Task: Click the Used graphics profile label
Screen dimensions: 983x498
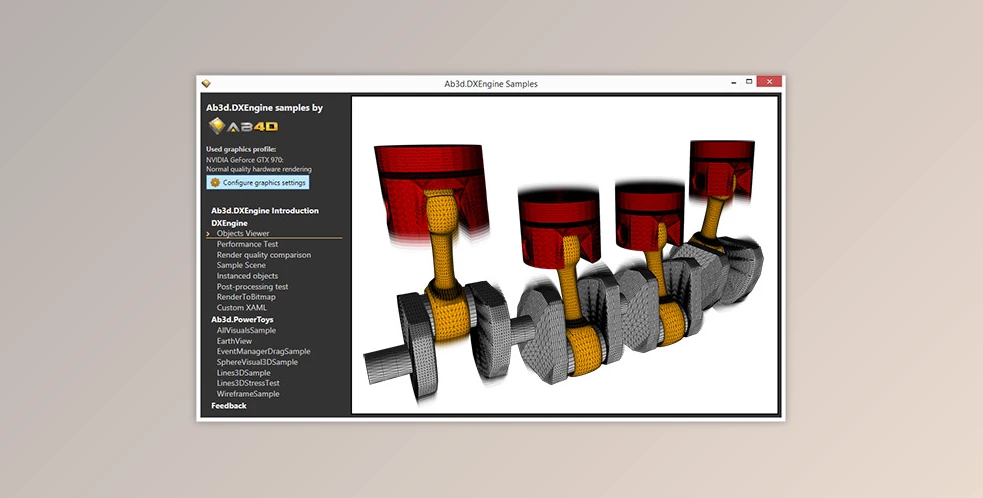Action: 241,149
